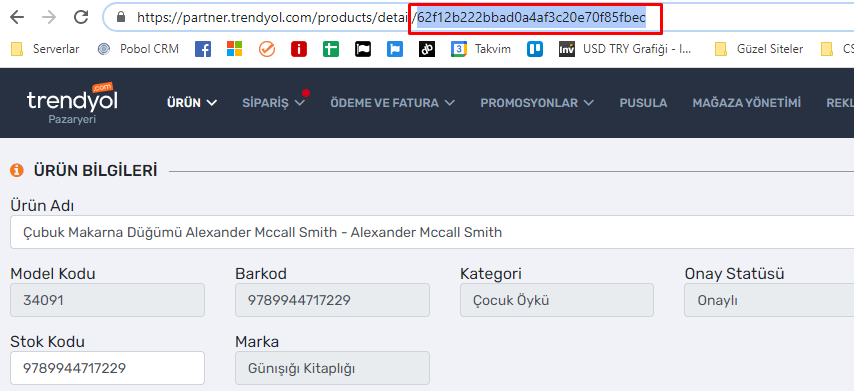Open the Takvim calendar bookmark
This screenshot has height=391, width=854.
pos(481,49)
